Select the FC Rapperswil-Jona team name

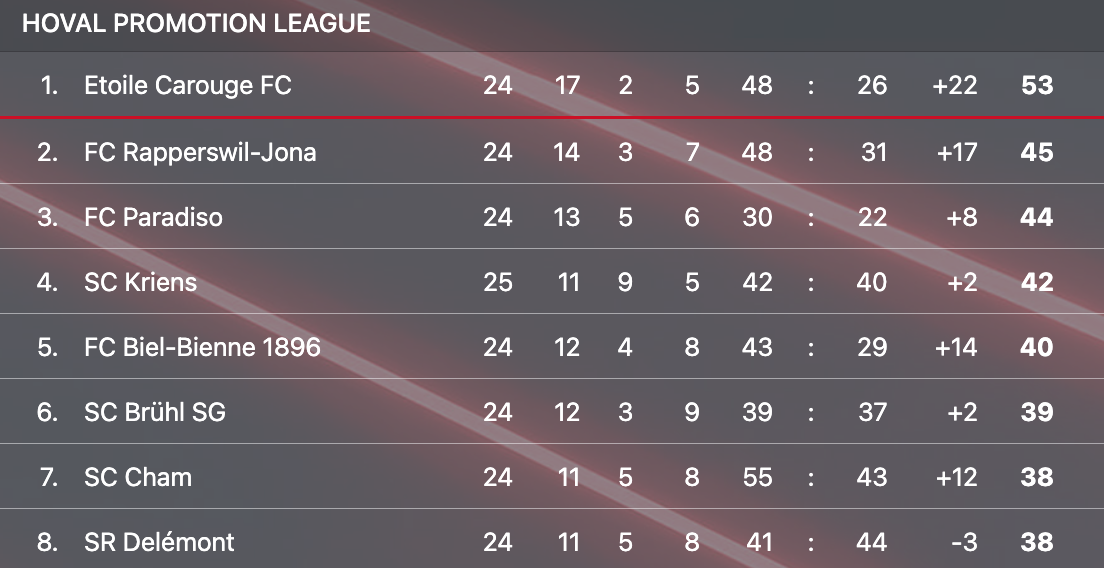pyautogui.click(x=200, y=152)
